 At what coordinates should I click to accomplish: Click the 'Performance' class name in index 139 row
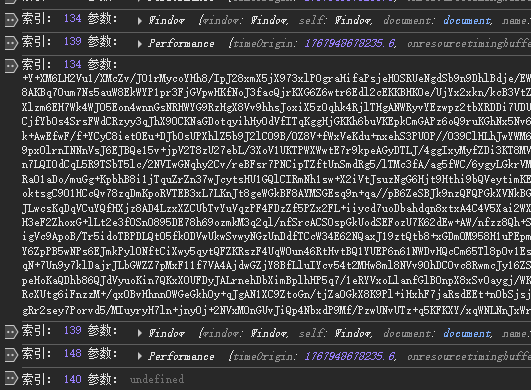[182, 44]
